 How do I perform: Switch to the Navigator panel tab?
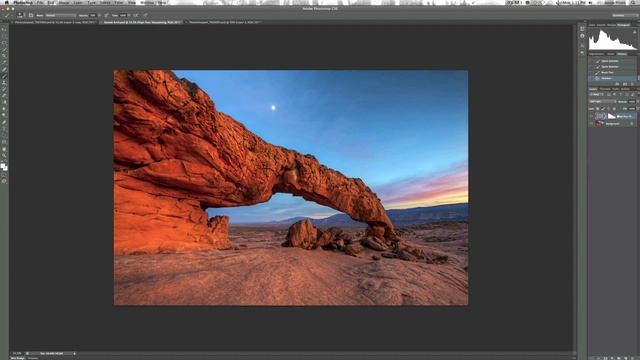[x=611, y=25]
